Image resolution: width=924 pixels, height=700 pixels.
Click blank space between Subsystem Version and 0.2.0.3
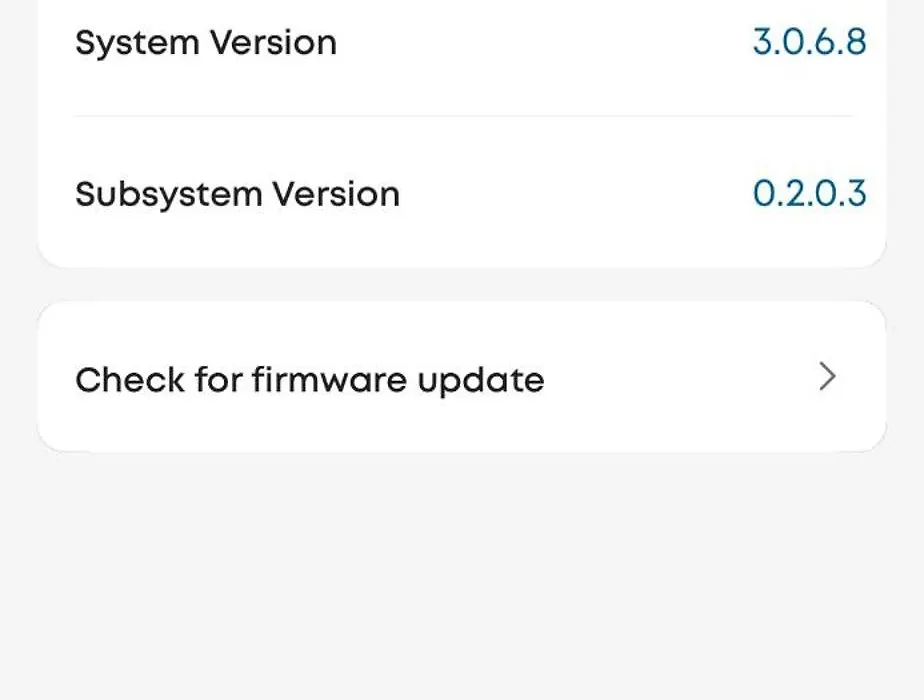(575, 194)
